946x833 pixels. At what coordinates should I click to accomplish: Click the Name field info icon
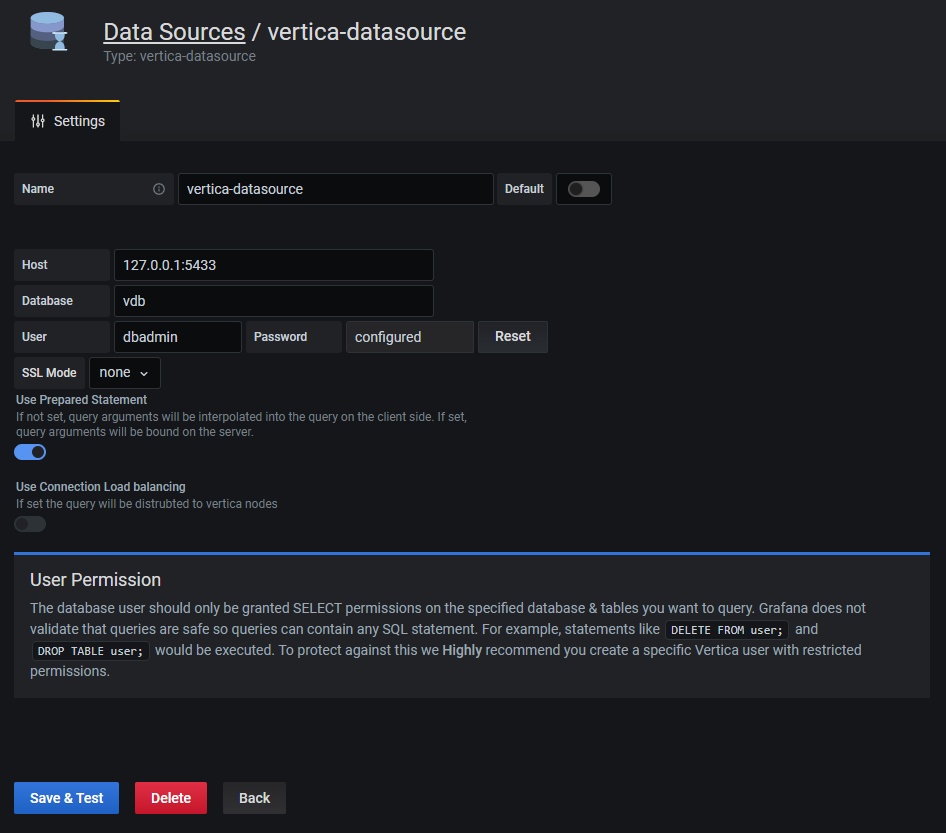pos(159,189)
